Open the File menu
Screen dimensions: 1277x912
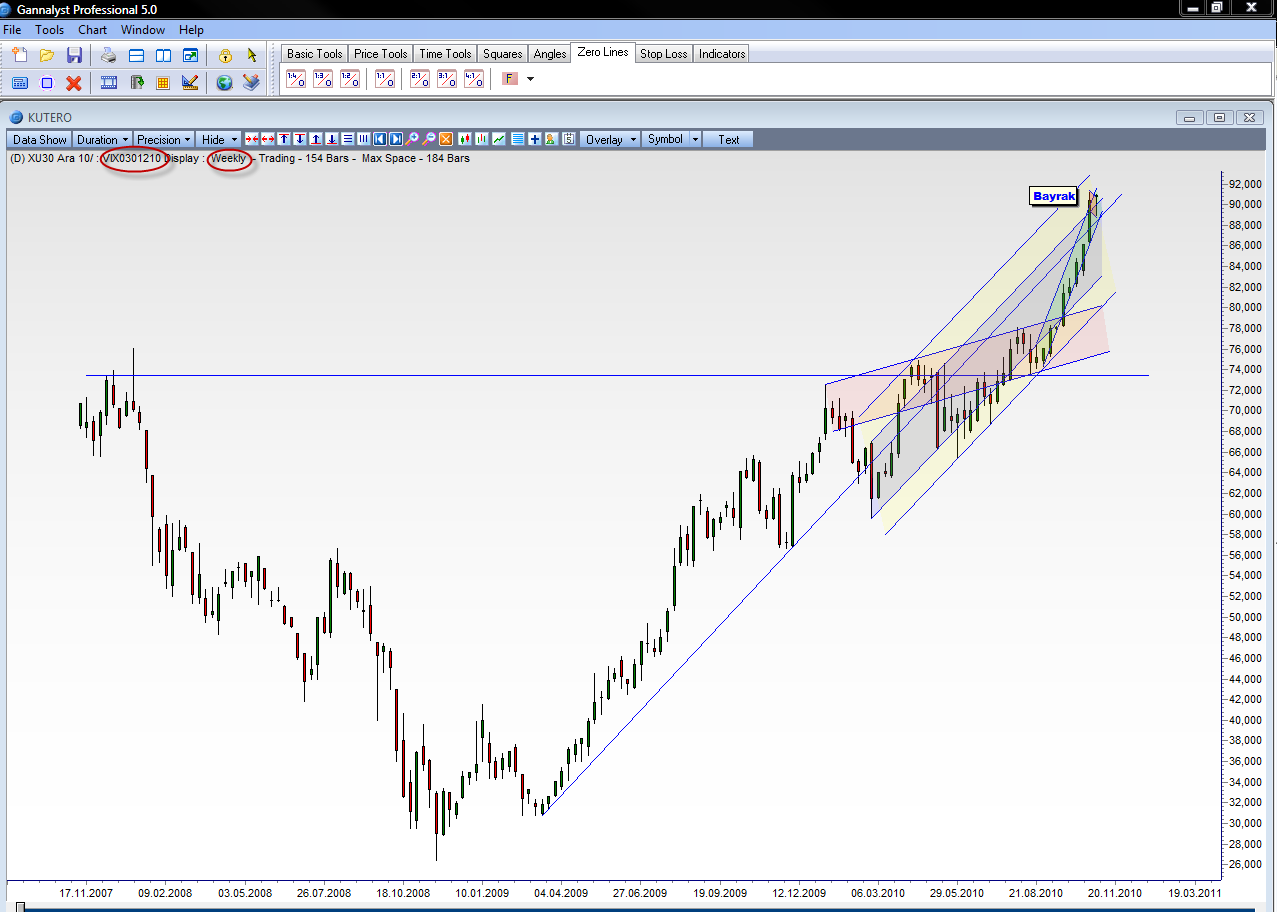(x=12, y=30)
